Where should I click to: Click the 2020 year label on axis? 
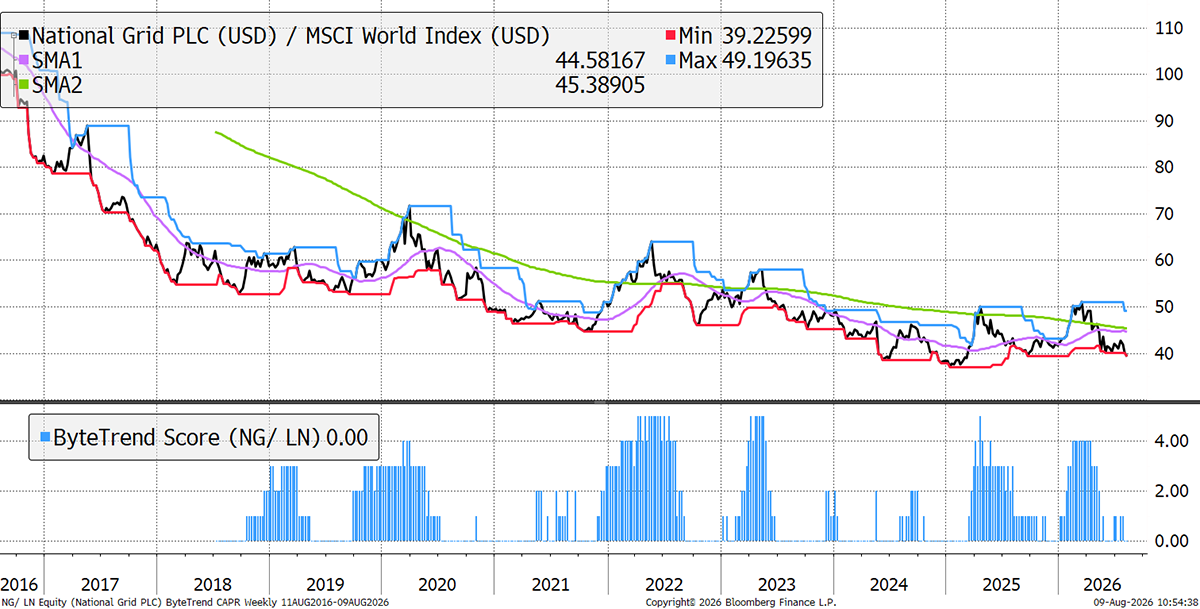(x=438, y=583)
